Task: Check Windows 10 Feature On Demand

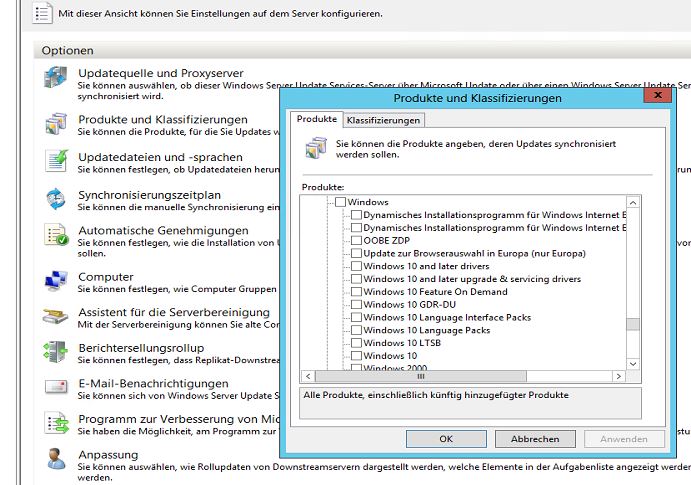Action: click(x=357, y=292)
